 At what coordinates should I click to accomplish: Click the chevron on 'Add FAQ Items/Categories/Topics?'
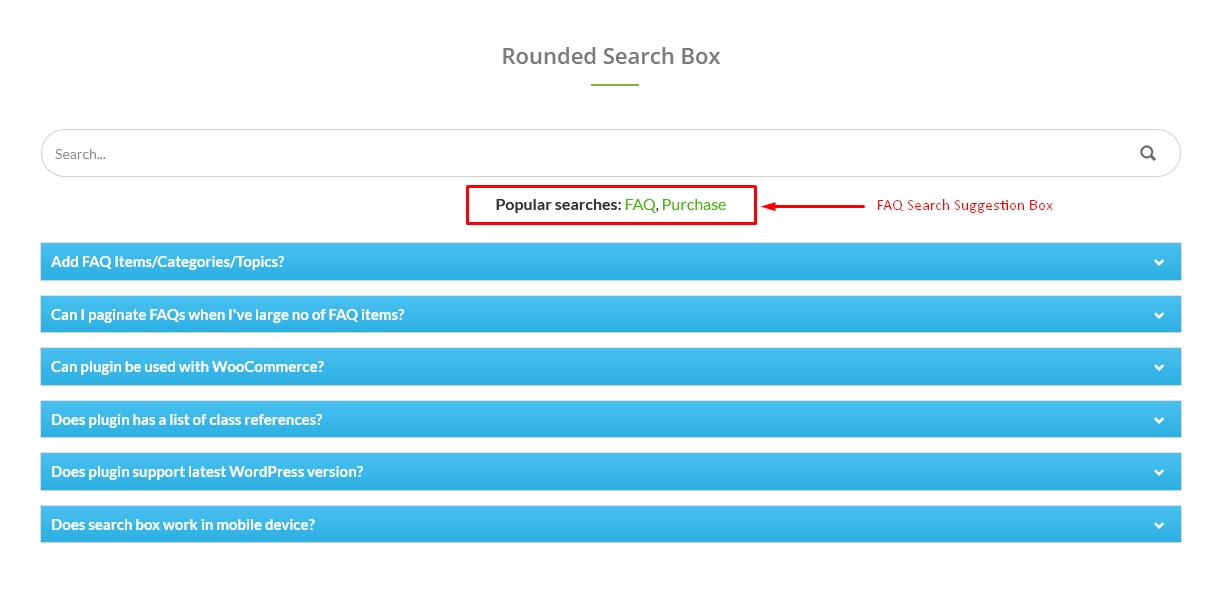point(1159,261)
